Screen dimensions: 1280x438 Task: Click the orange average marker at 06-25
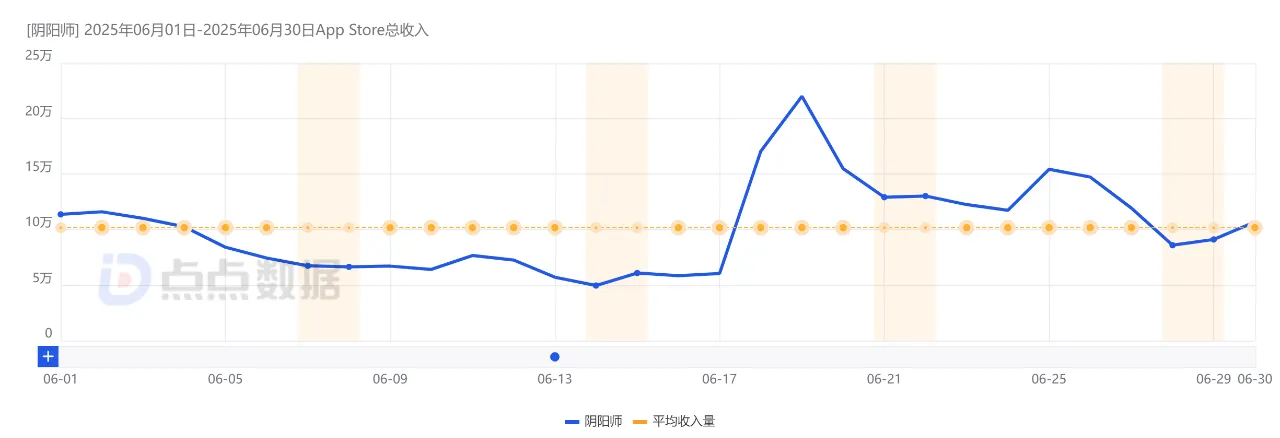[1049, 228]
